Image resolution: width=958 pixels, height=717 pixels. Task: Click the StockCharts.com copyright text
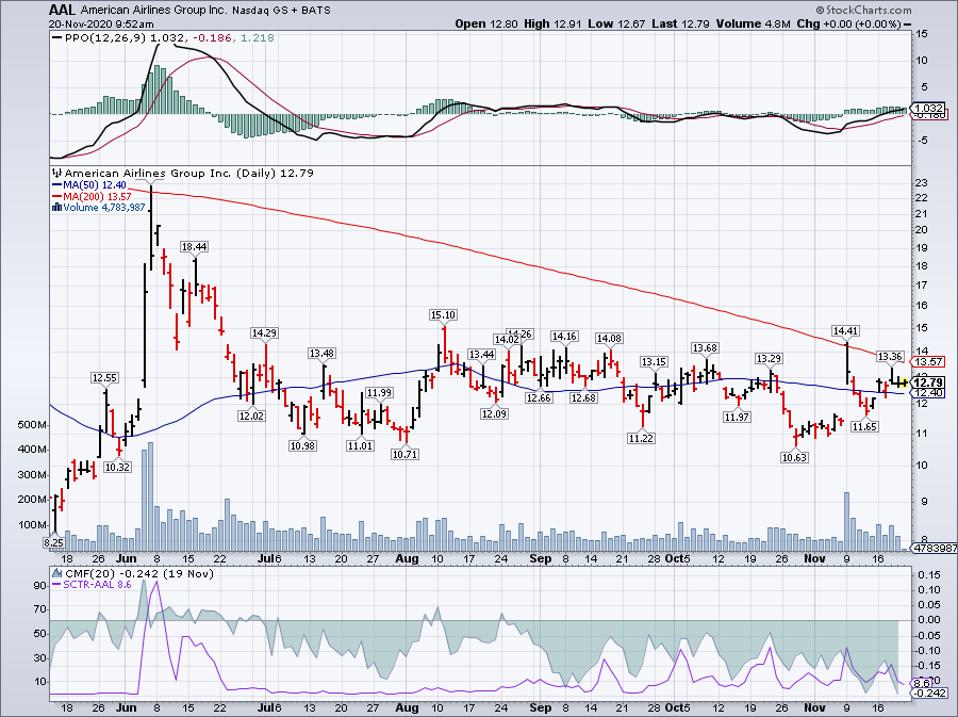point(863,10)
